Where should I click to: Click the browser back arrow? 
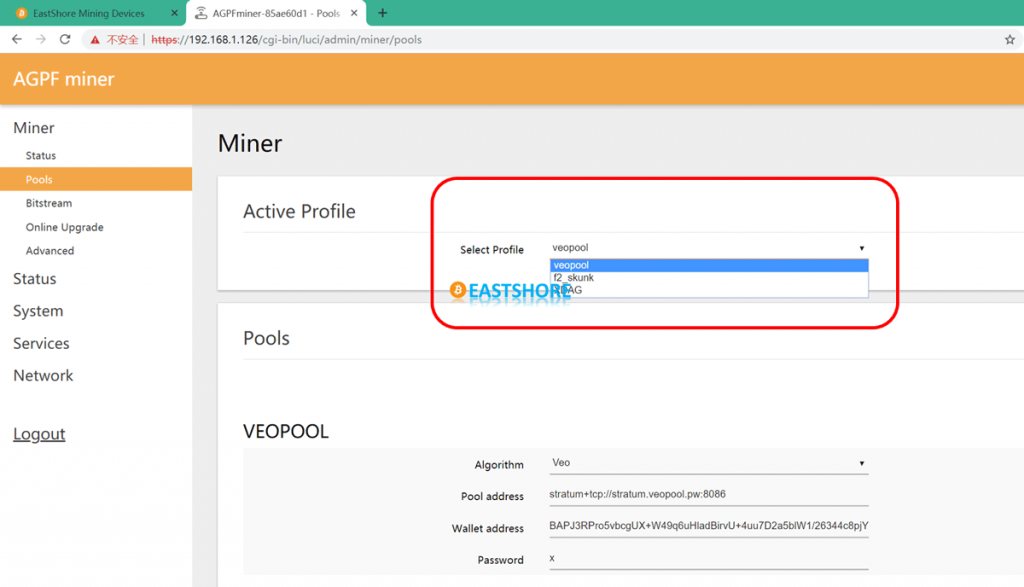[16, 40]
